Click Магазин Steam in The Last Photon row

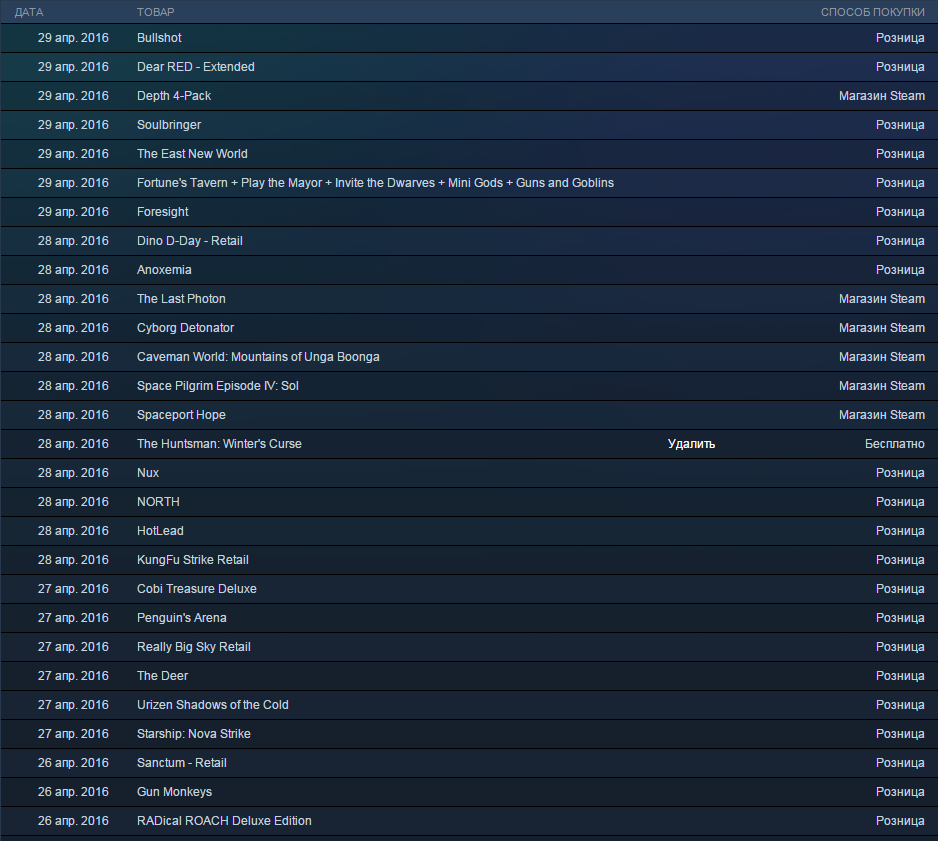click(882, 299)
